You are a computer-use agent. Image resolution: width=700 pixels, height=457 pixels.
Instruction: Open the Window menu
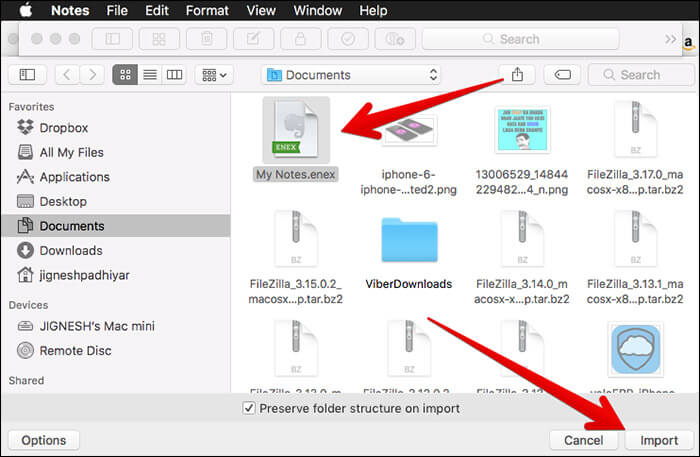[317, 10]
